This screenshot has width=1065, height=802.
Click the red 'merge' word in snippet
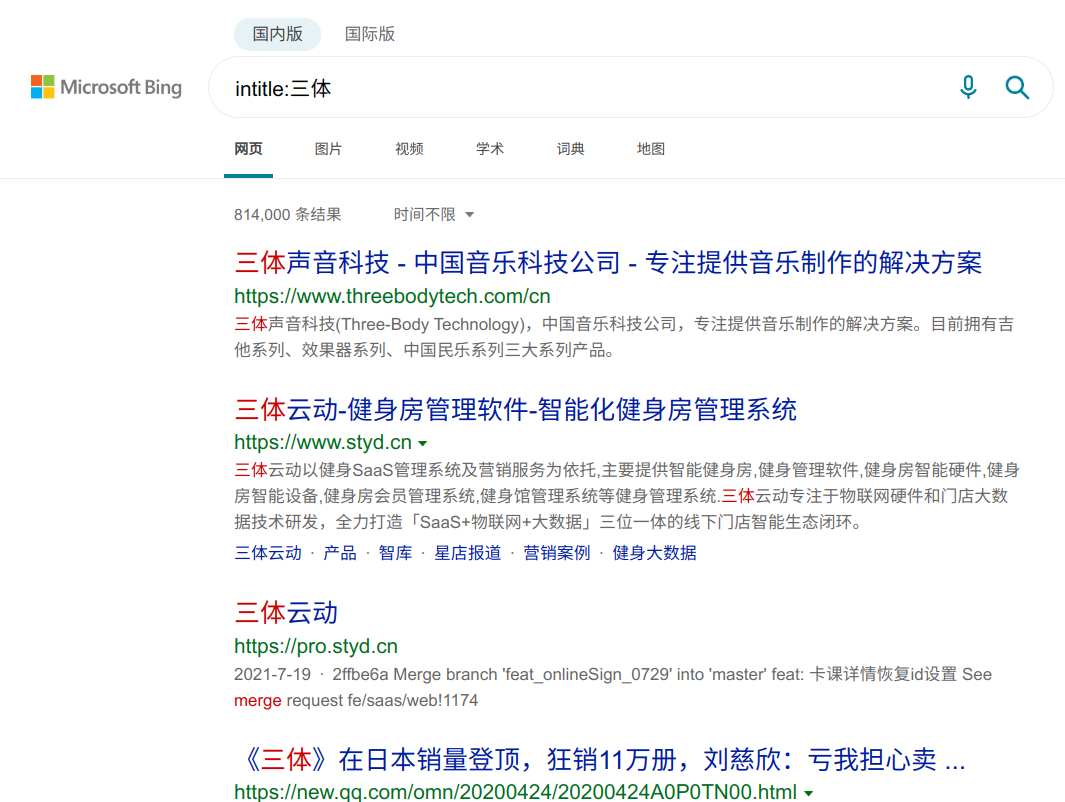(x=257, y=700)
